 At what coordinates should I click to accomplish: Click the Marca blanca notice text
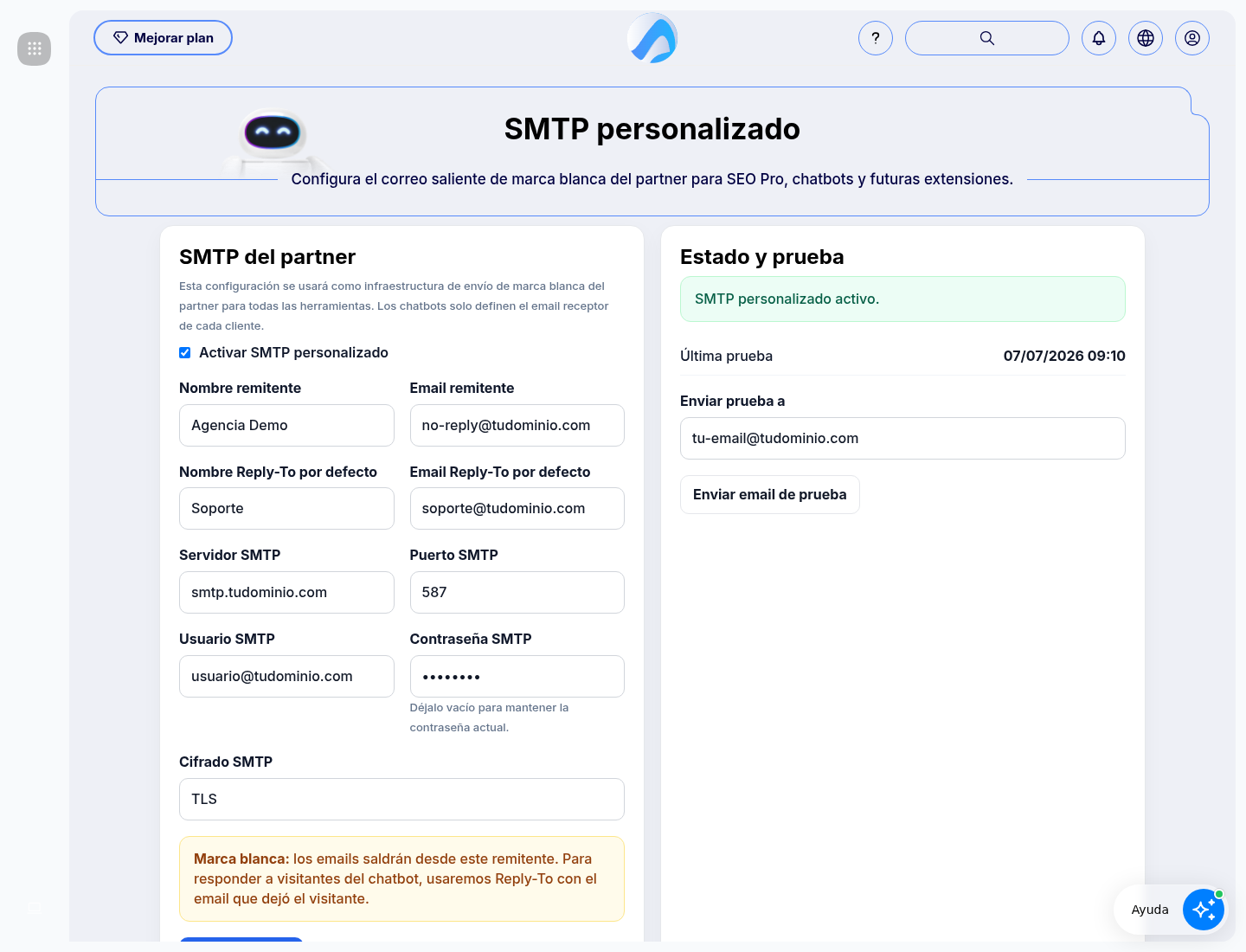click(x=401, y=879)
